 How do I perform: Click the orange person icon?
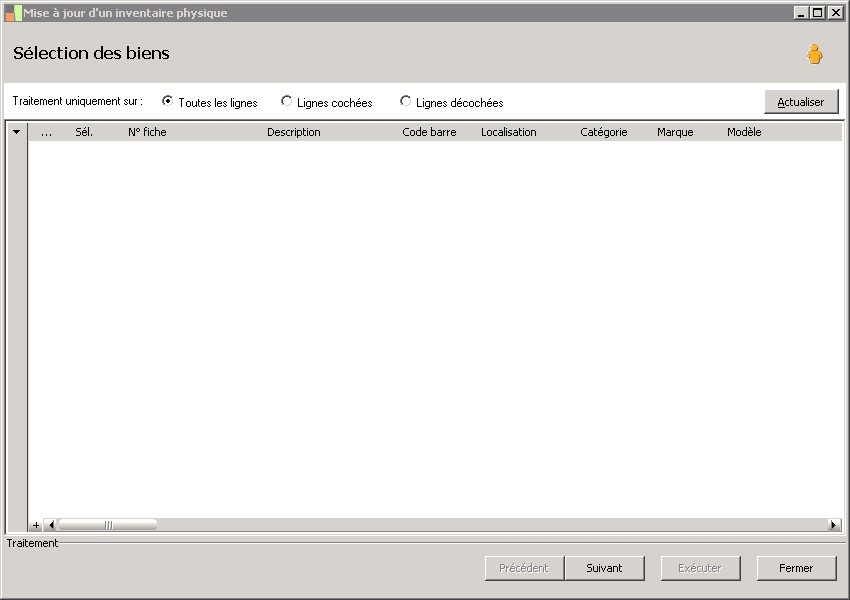(x=814, y=54)
